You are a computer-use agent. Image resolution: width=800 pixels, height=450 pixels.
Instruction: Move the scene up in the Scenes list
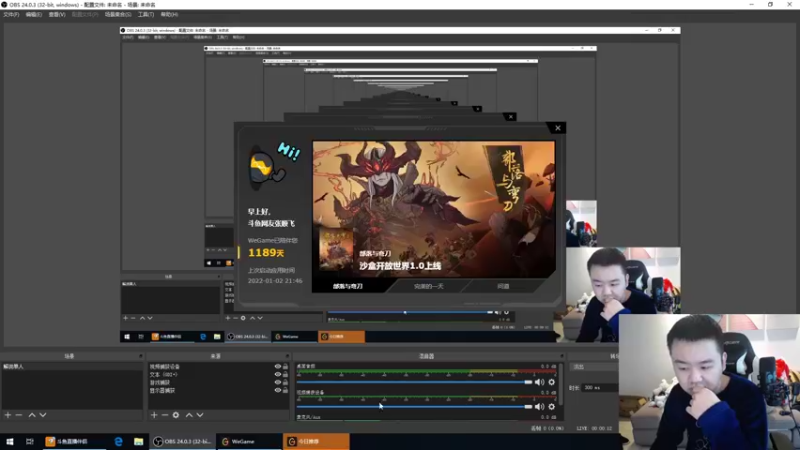pos(32,415)
